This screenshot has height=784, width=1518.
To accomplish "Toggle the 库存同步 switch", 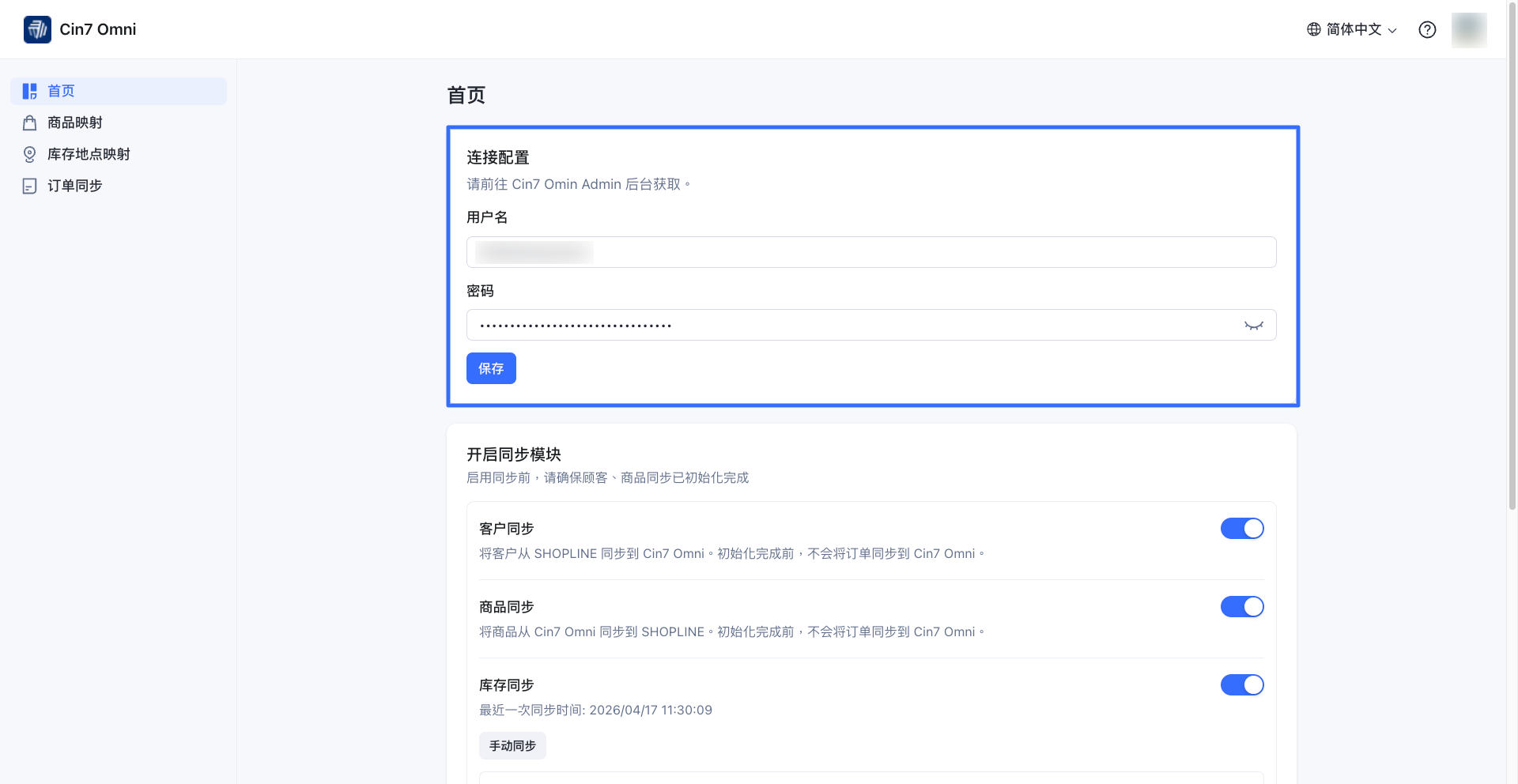I will 1242,684.
